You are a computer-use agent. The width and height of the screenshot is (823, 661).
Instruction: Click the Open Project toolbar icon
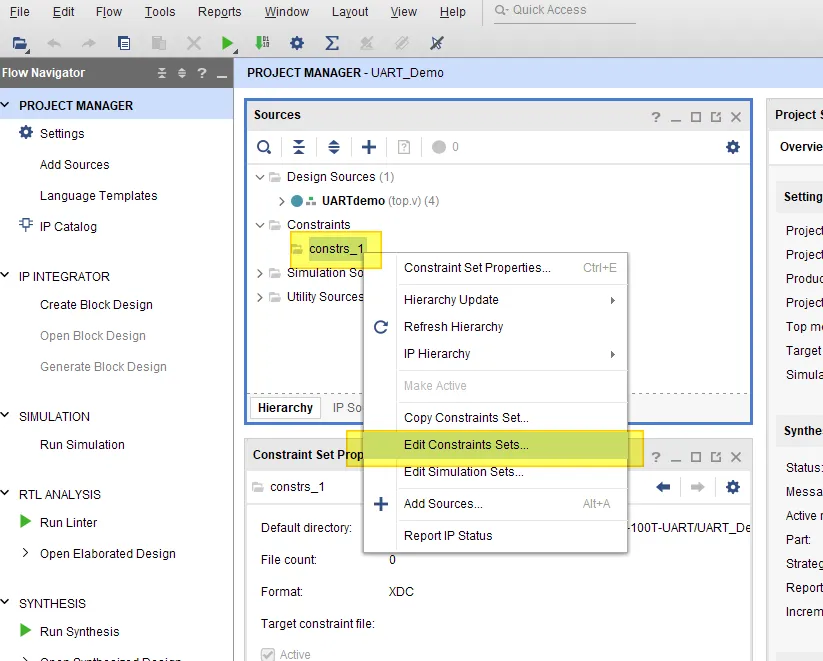(x=20, y=44)
